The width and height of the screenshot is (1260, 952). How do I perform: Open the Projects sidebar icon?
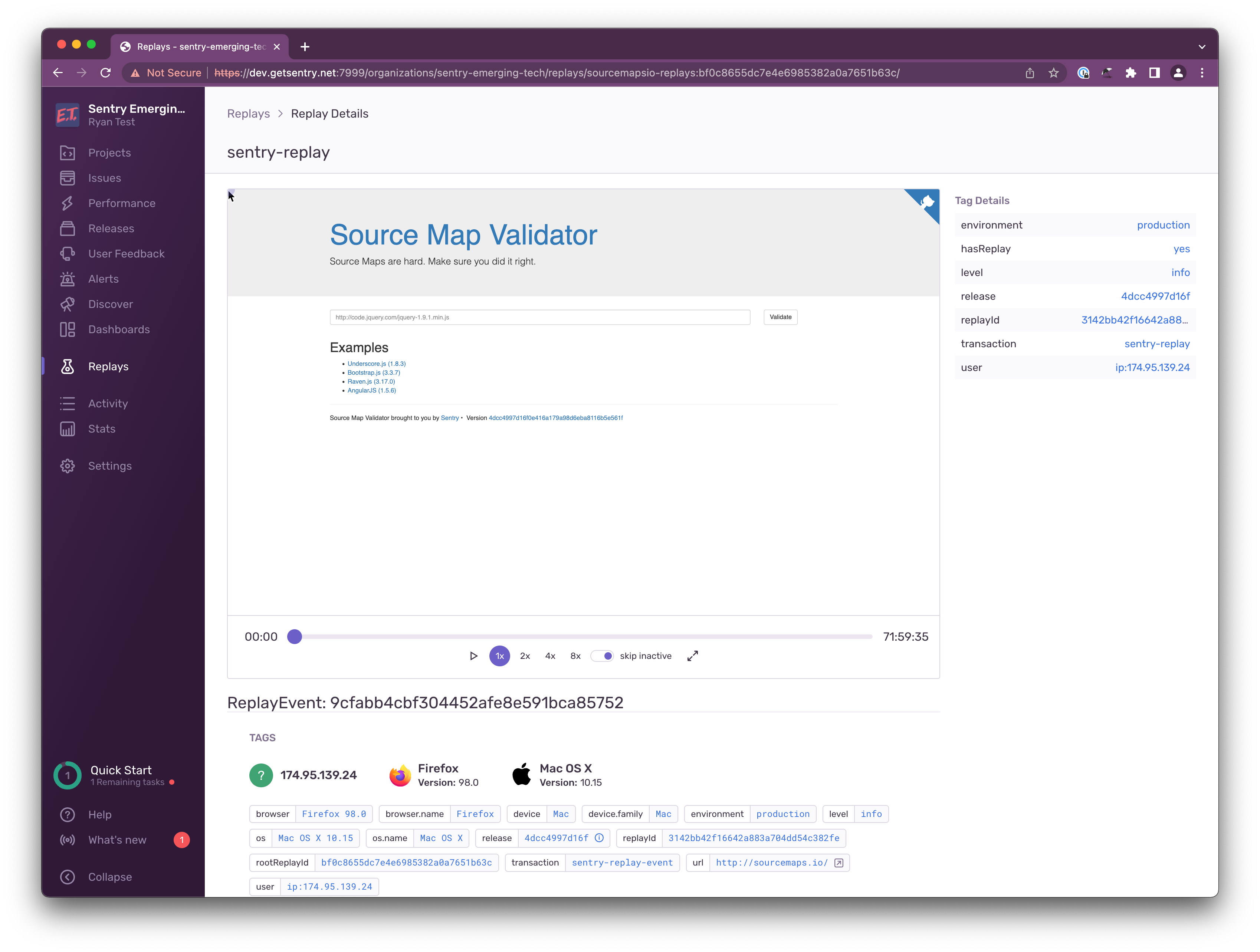coord(68,153)
